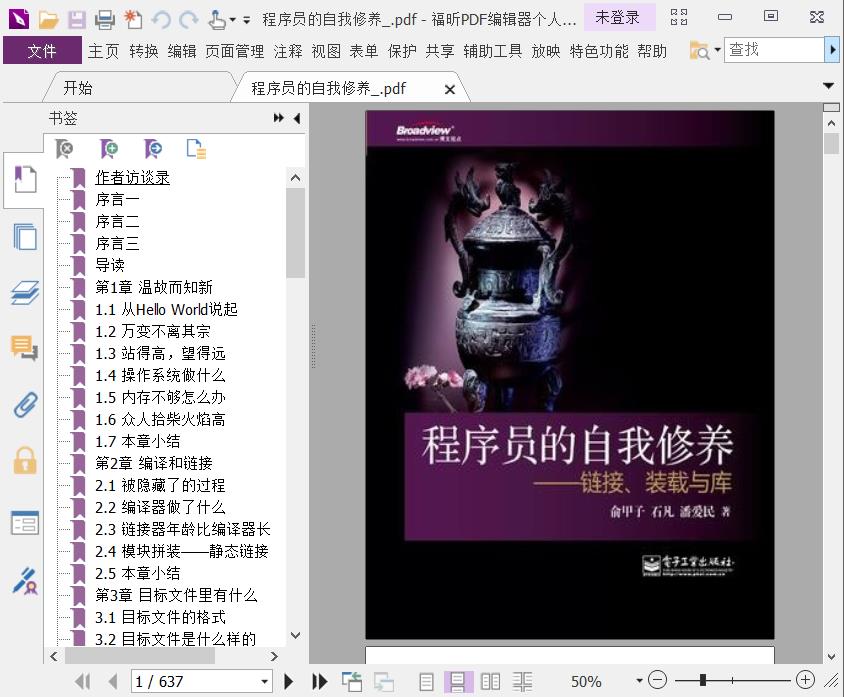Open the Form fields sidebar icon
Viewport: 844px width, 697px height.
tap(25, 523)
